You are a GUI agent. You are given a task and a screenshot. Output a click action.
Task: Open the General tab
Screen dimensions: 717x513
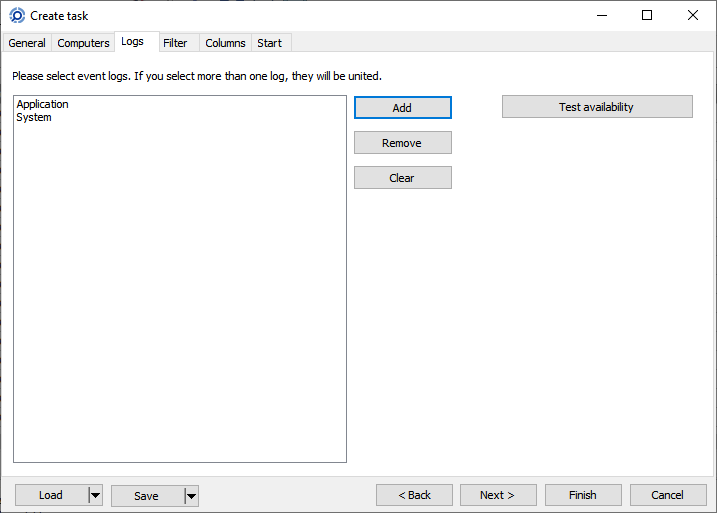coord(27,43)
